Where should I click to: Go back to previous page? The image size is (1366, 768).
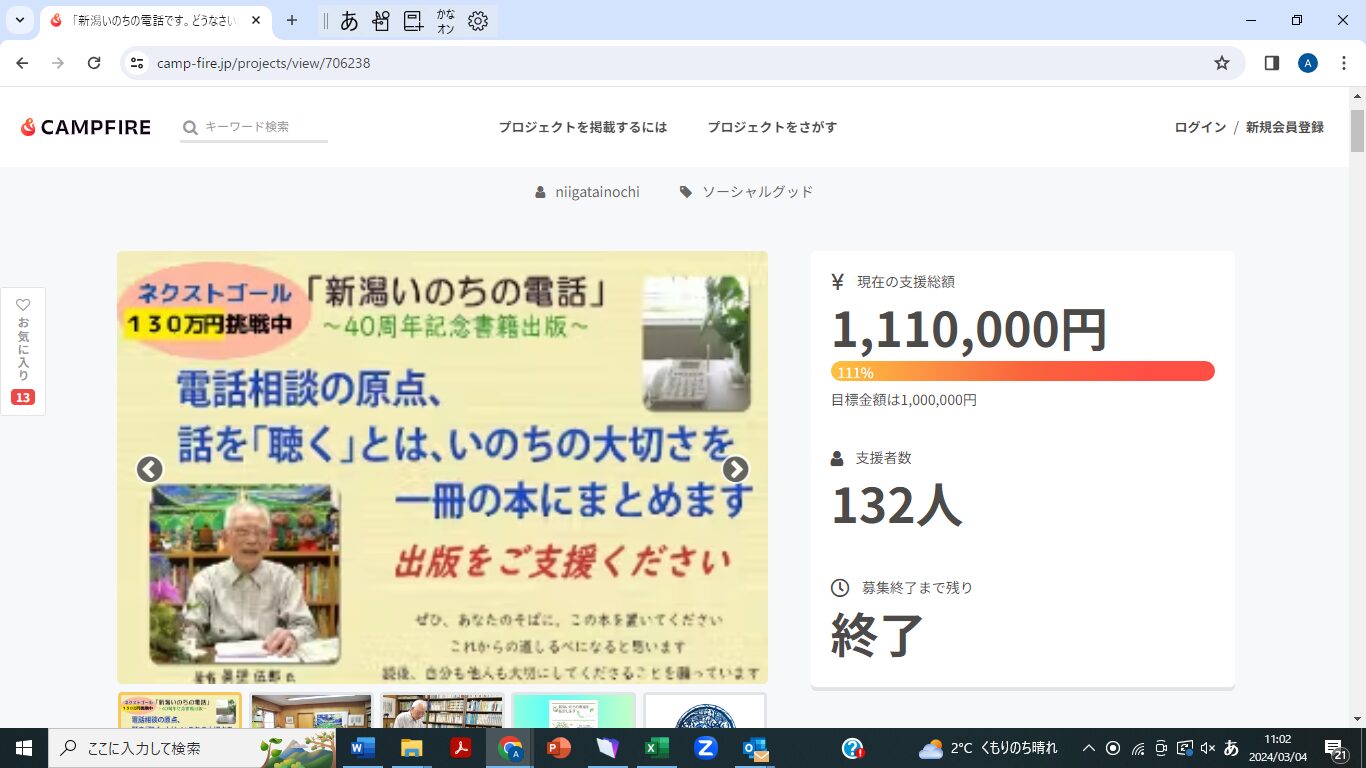[x=22, y=63]
